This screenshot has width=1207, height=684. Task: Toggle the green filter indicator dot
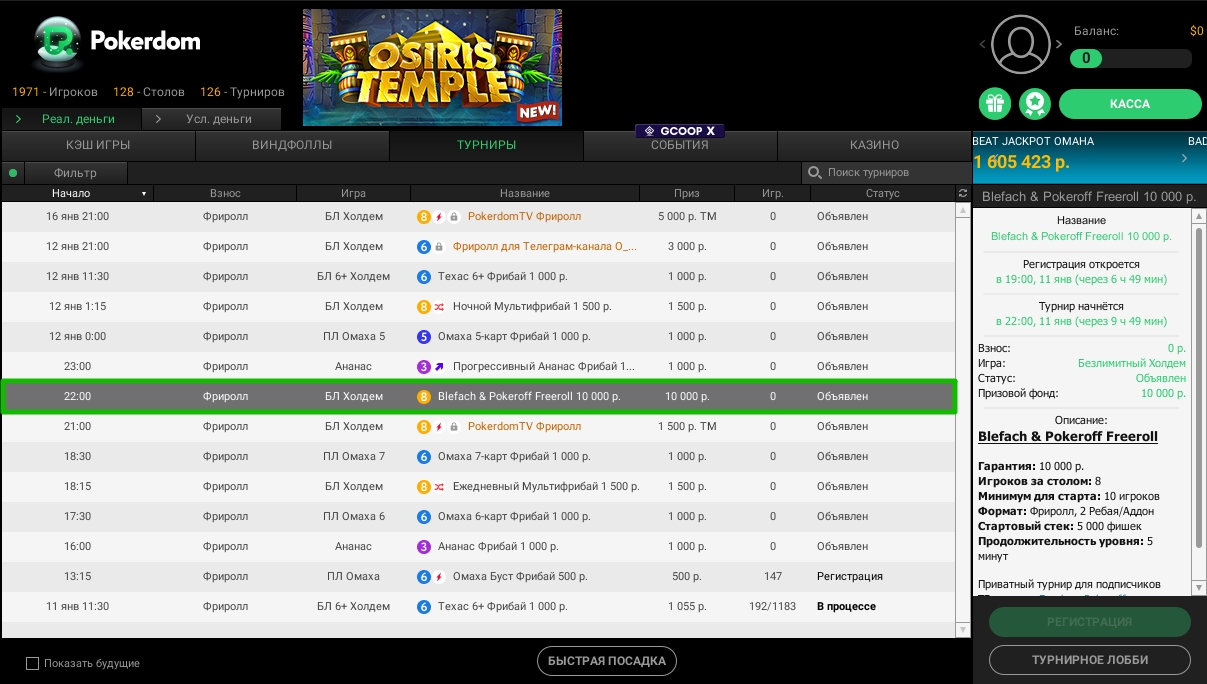click(13, 173)
